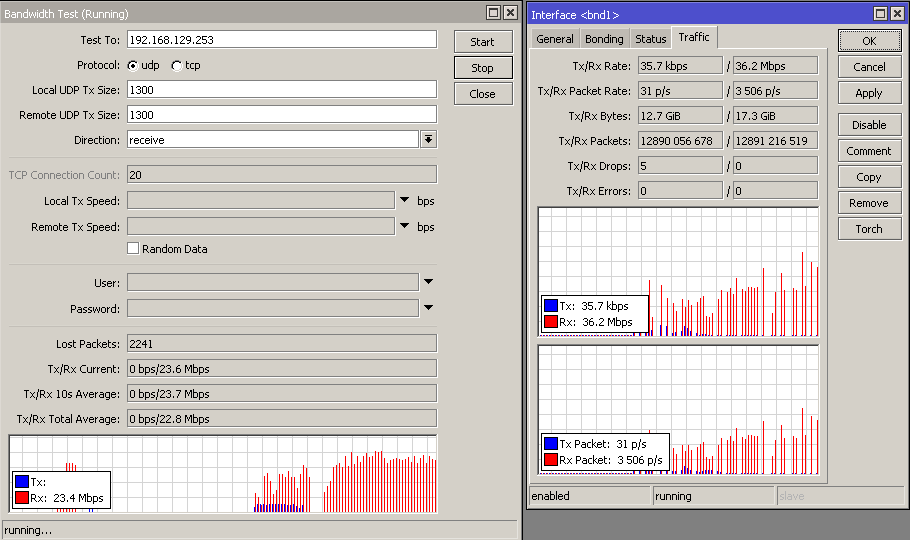The image size is (910, 540).
Task: Expand the Local Tx Speed arrow
Action: 405,200
